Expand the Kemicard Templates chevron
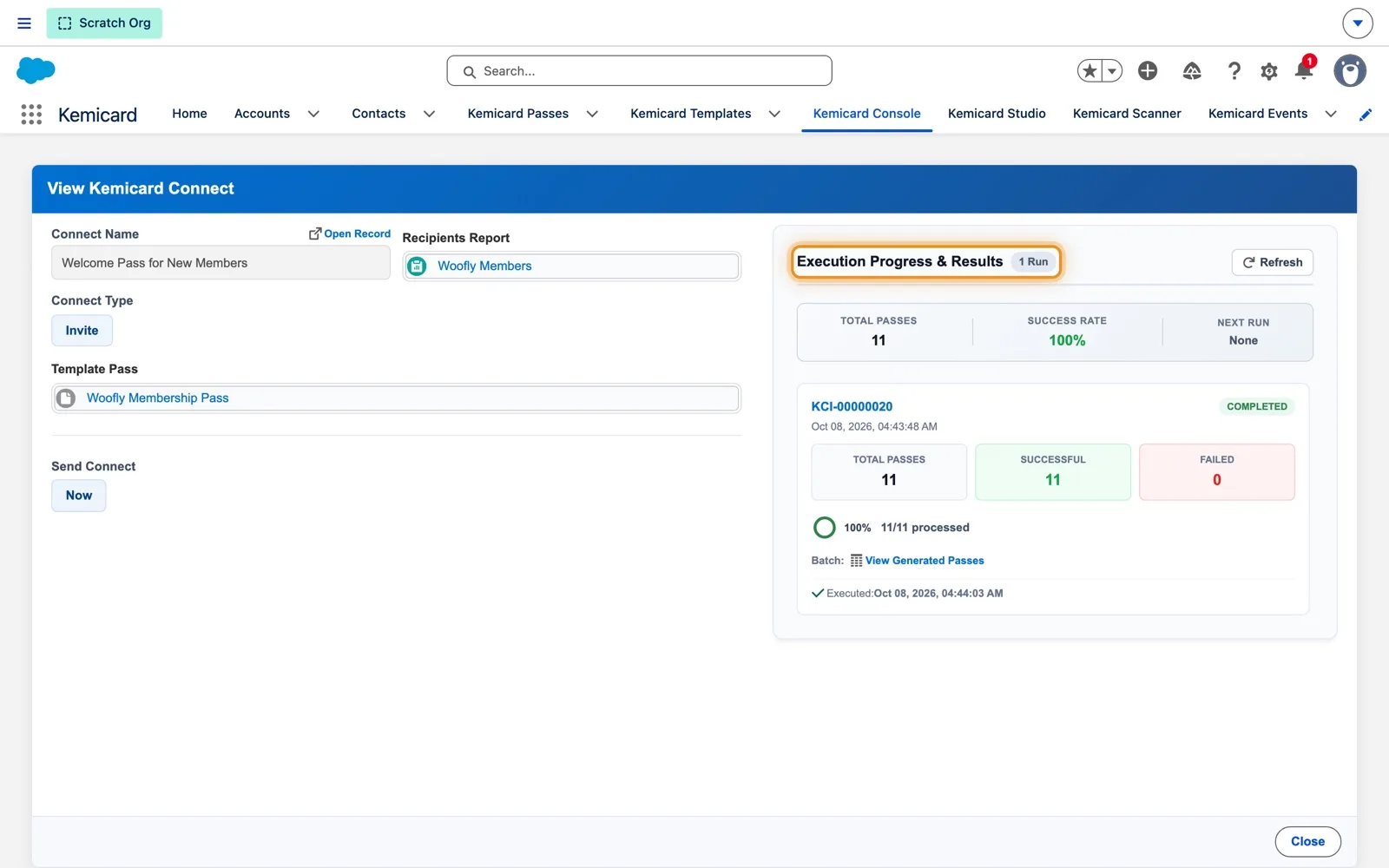The height and width of the screenshot is (868, 1389). (x=774, y=114)
